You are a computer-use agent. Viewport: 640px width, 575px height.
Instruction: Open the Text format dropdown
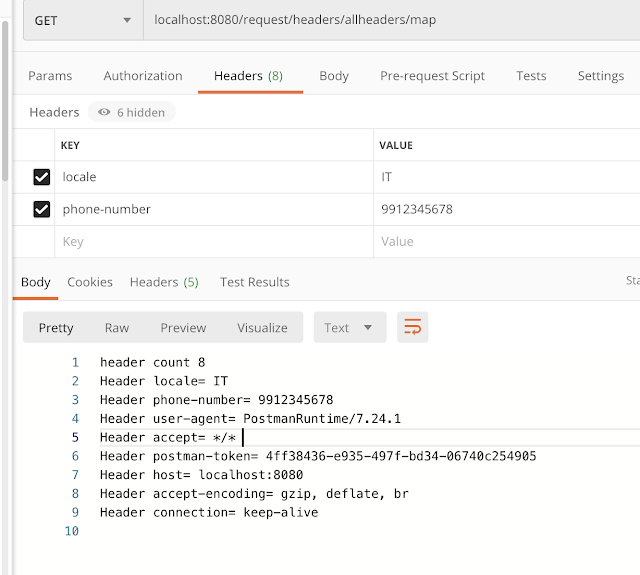point(350,327)
